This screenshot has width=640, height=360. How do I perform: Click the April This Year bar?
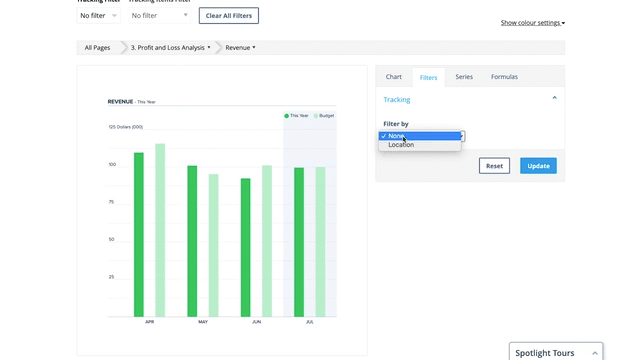pyautogui.click(x=139, y=235)
